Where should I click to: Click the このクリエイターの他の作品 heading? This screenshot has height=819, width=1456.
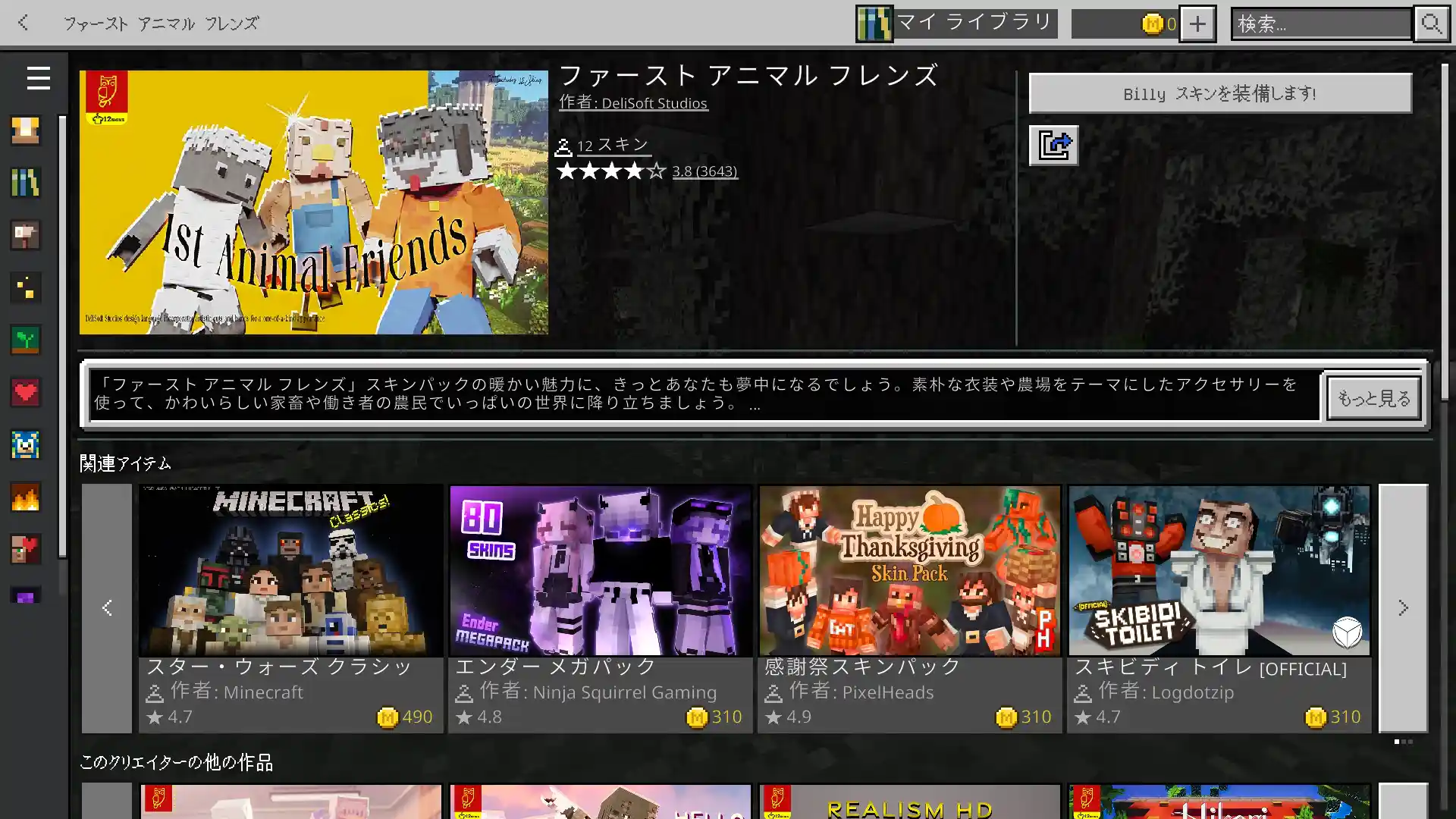coord(176,762)
